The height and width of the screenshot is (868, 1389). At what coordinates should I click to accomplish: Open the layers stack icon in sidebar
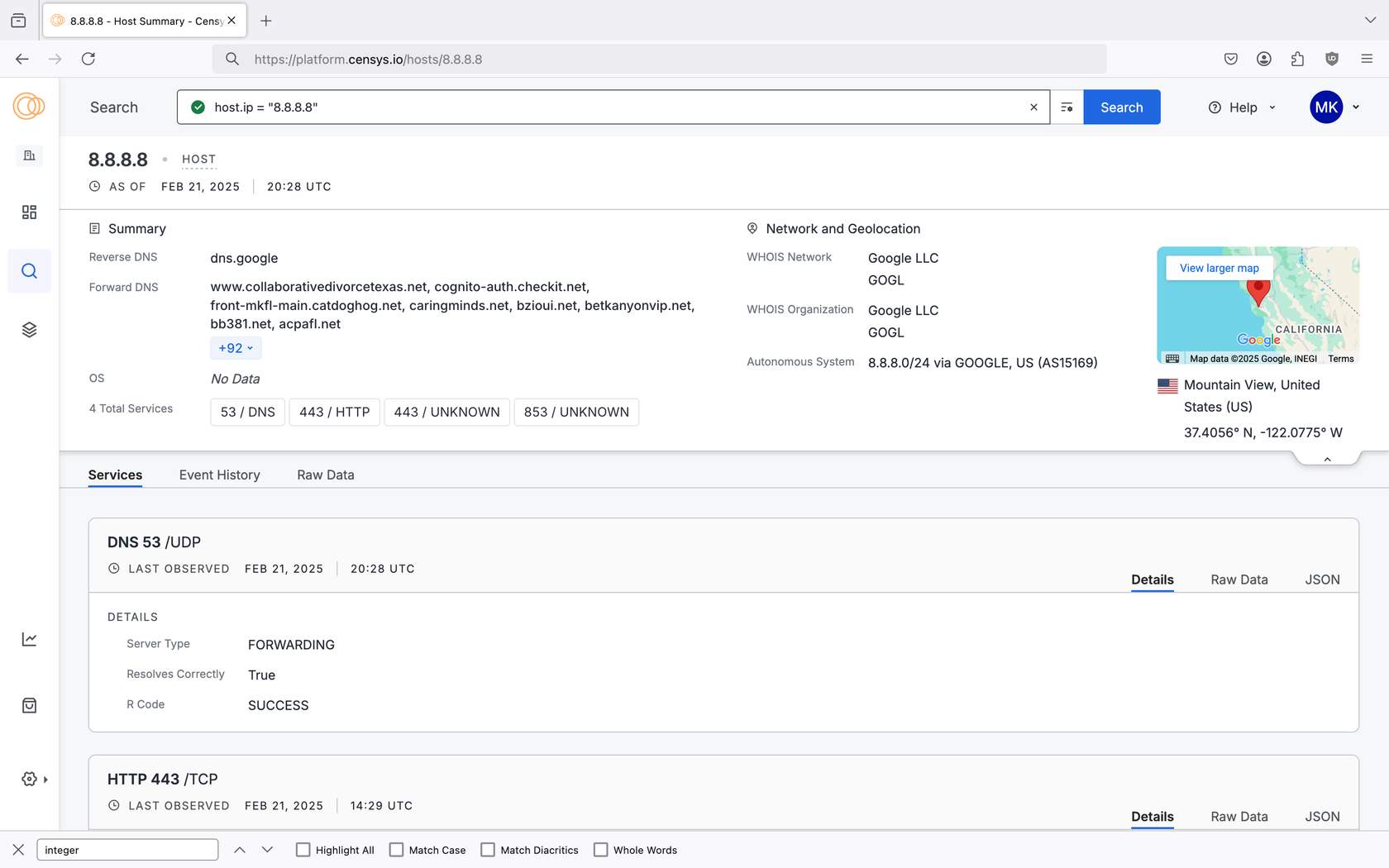(29, 330)
